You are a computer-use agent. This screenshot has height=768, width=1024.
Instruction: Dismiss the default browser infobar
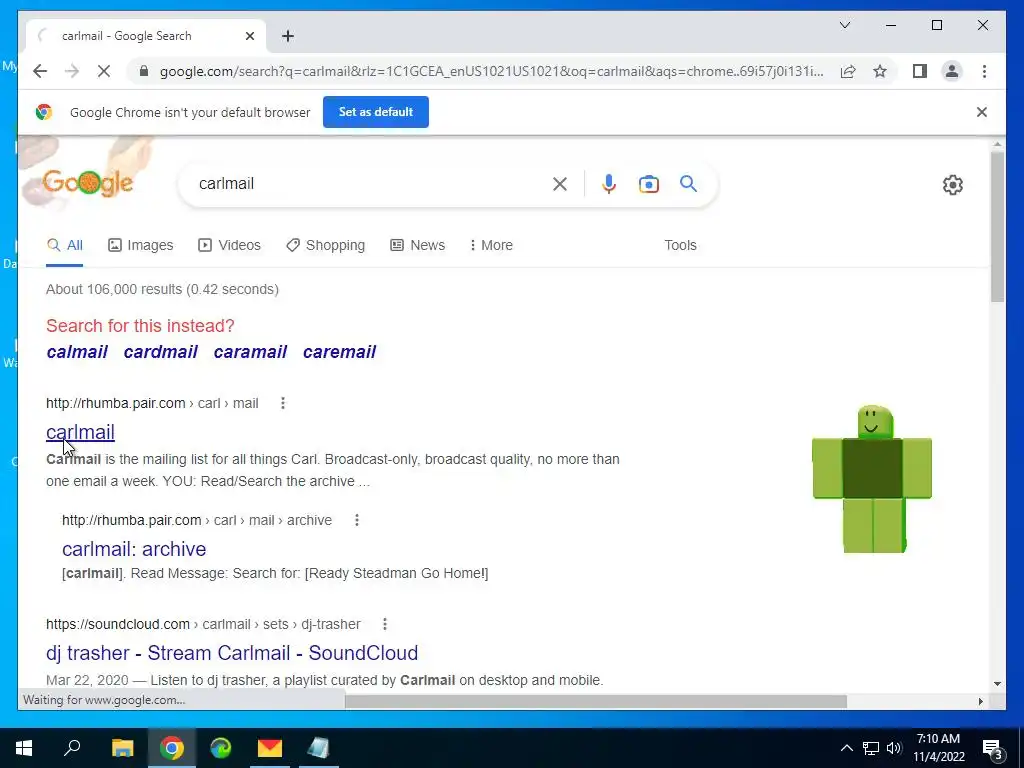pyautogui.click(x=982, y=112)
